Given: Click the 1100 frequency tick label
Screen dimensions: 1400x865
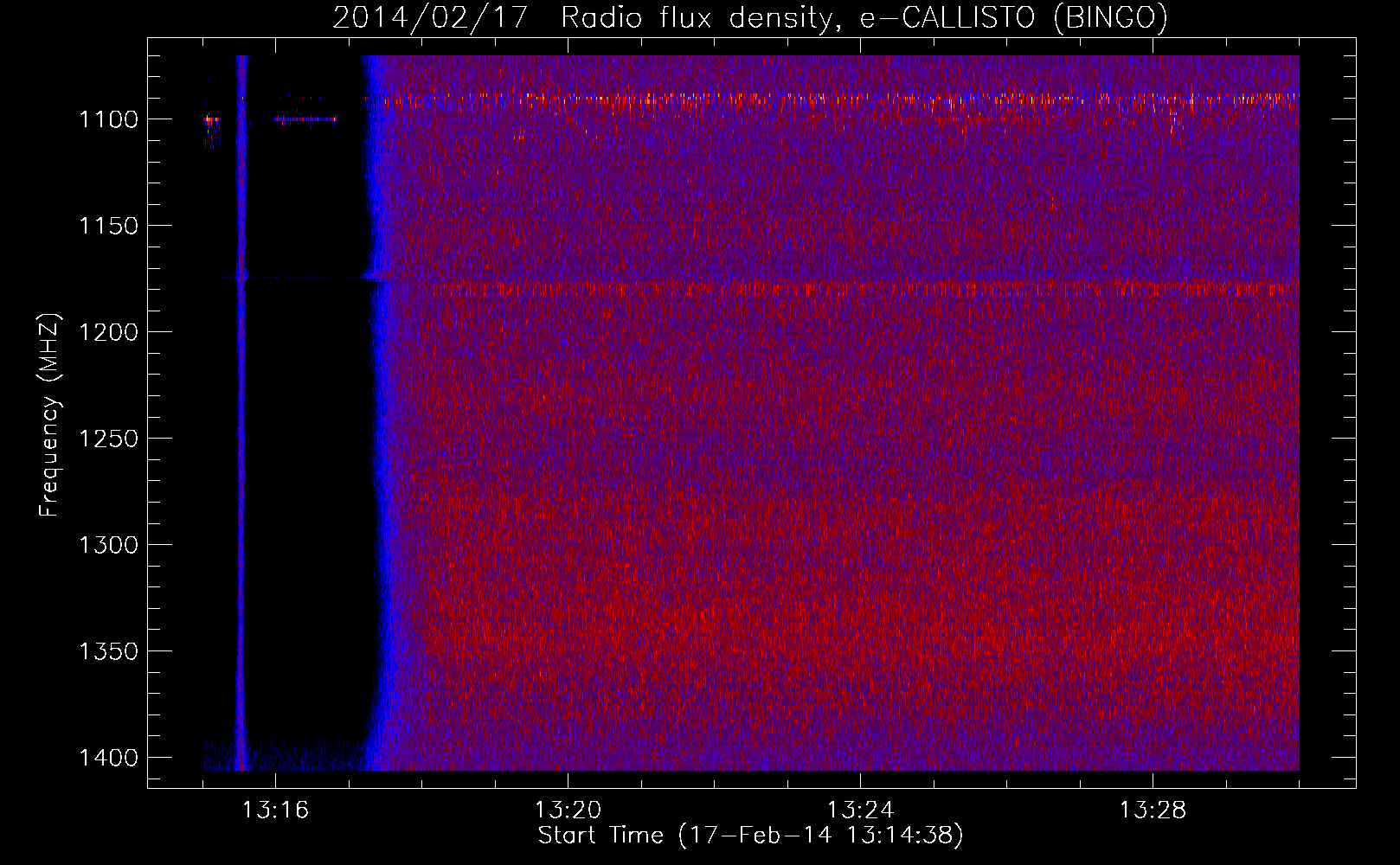Looking at the screenshot, I should point(109,119).
